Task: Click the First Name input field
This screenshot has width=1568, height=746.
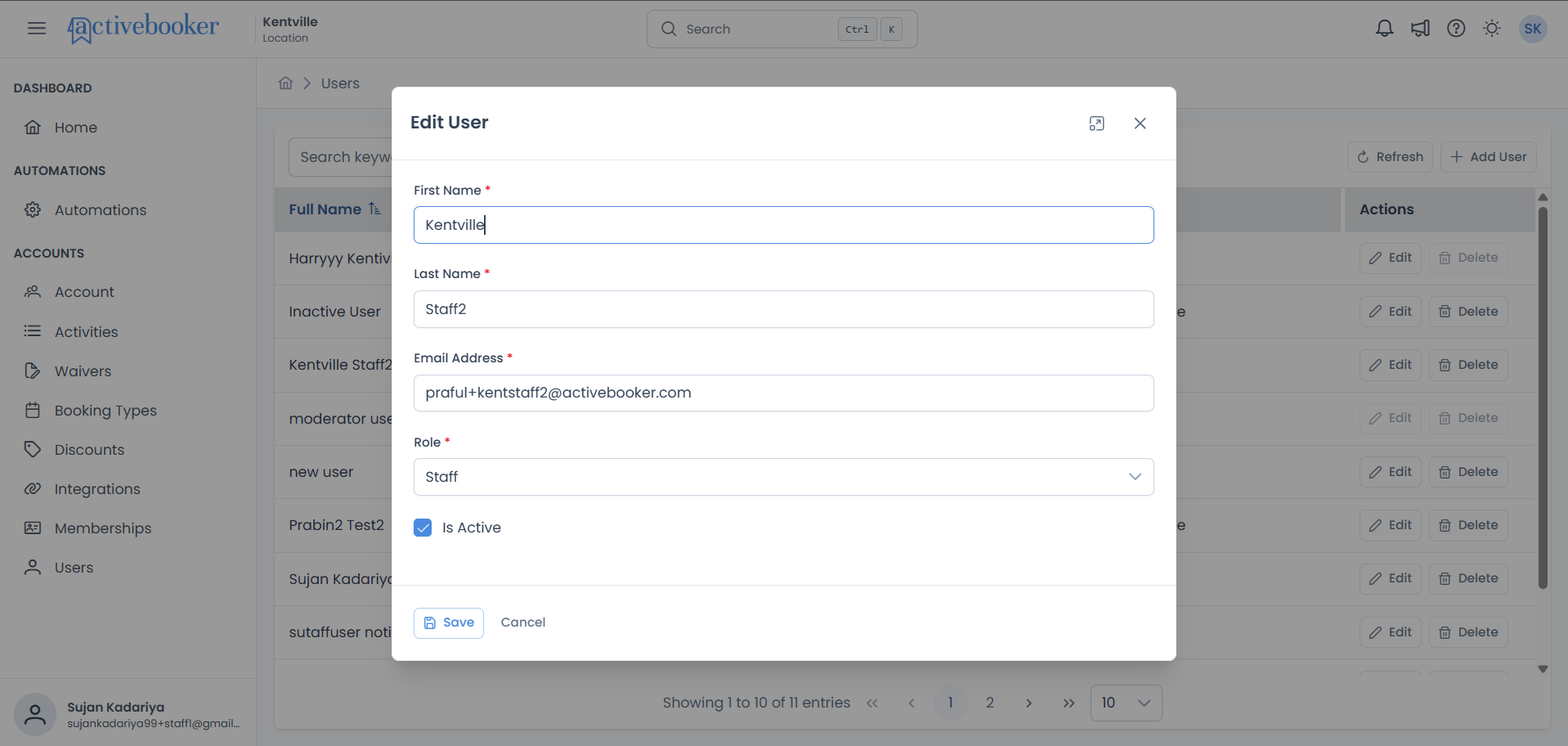Action: 784,225
